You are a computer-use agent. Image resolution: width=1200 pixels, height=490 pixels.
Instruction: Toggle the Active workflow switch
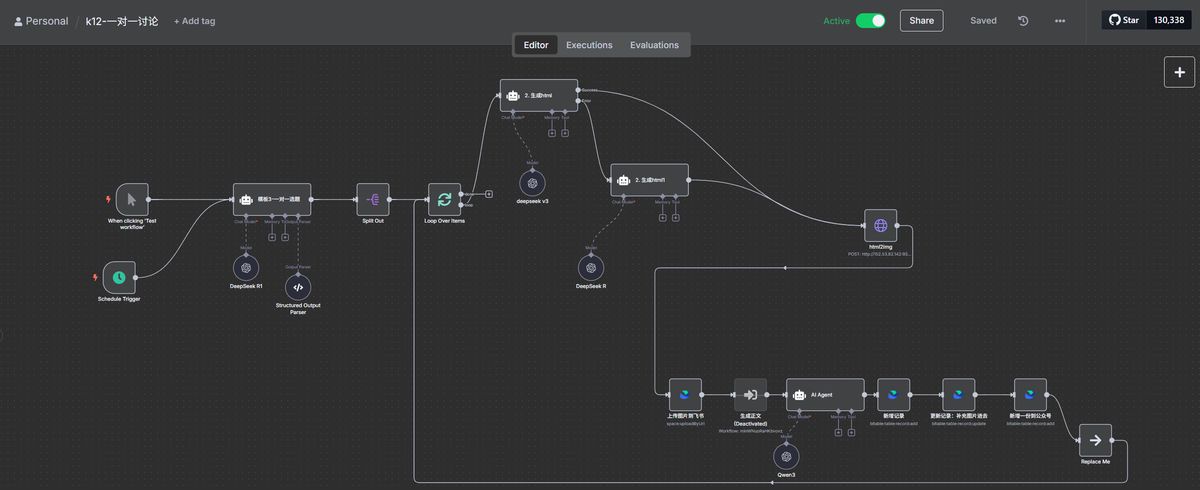pyautogui.click(x=870, y=21)
